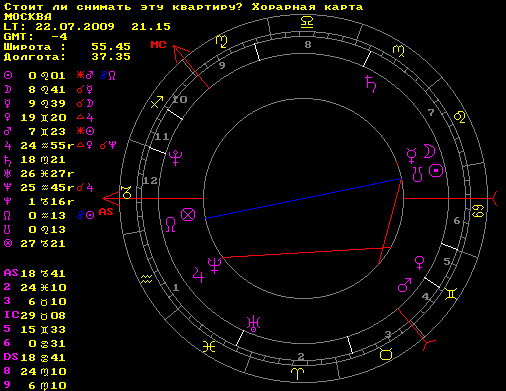506x391 pixels.
Task: Select the LT date 22.07.2009 line
Action: pos(87,27)
